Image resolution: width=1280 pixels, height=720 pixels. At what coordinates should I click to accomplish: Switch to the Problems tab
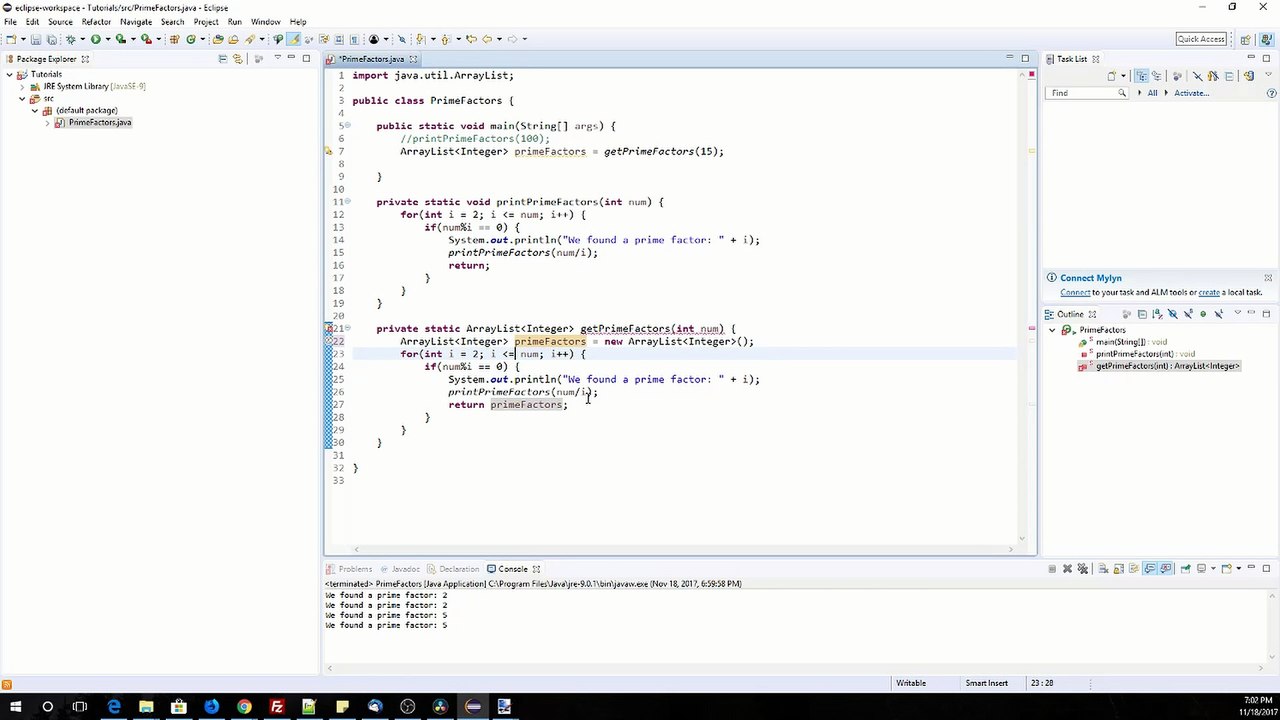click(355, 569)
